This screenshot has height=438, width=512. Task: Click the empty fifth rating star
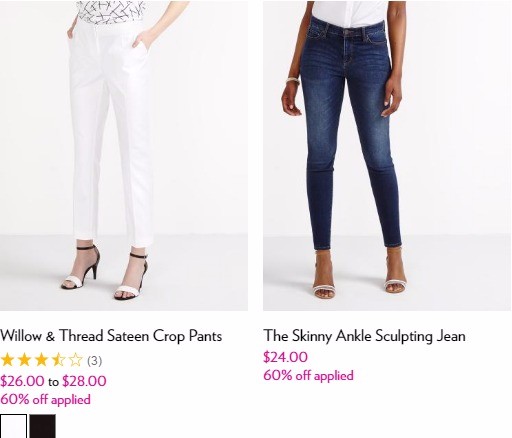coord(75,360)
